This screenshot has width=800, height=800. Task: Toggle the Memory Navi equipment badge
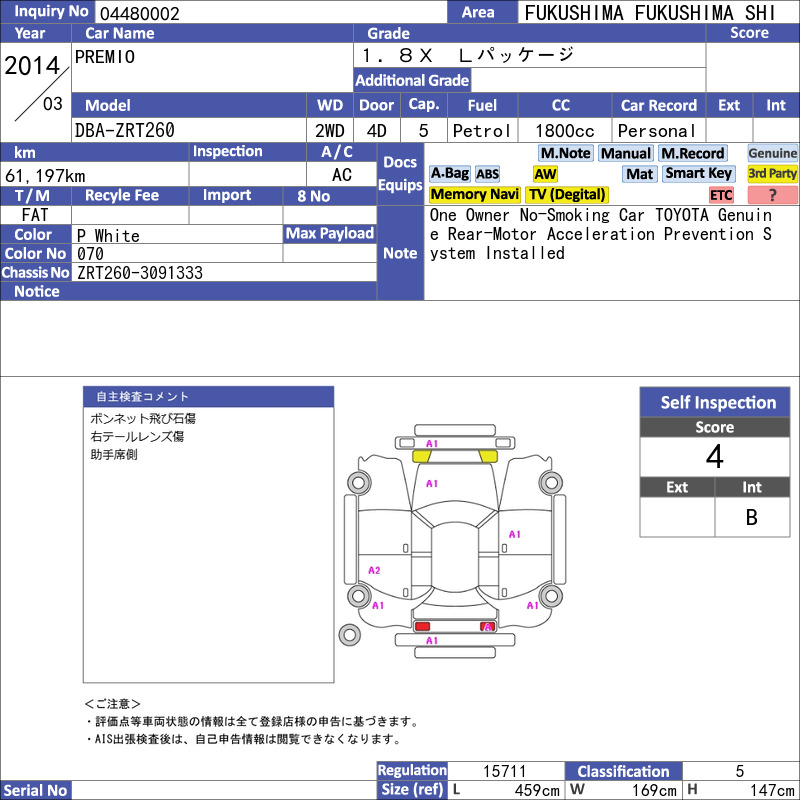(475, 195)
